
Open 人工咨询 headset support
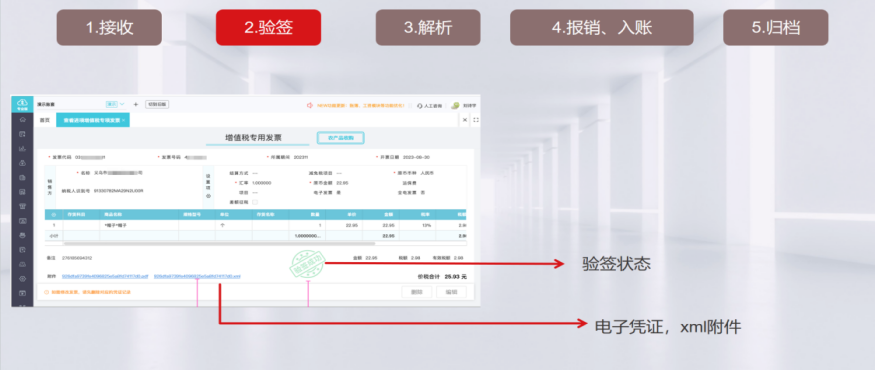(x=429, y=105)
